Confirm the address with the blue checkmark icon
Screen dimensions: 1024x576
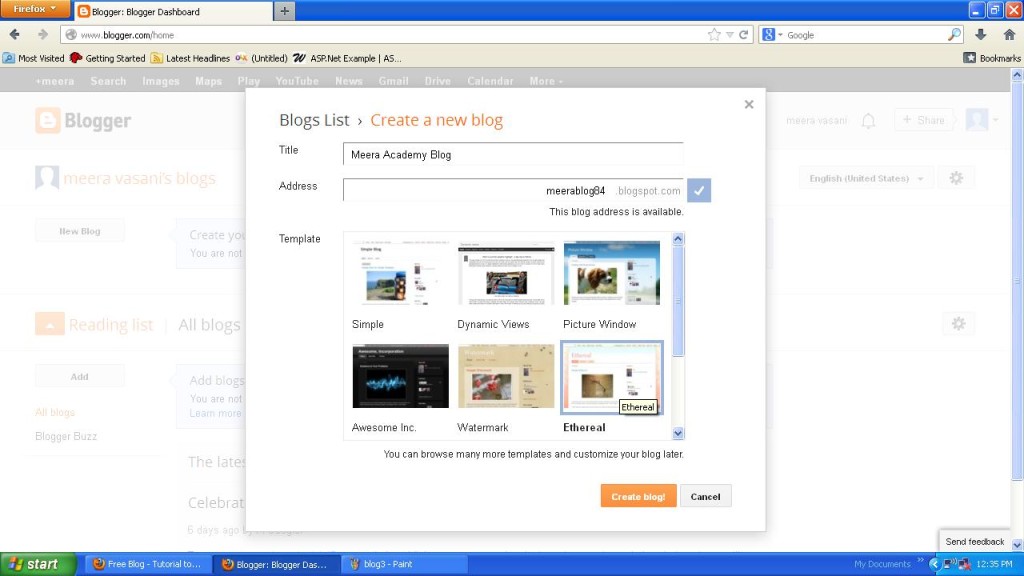pos(699,190)
